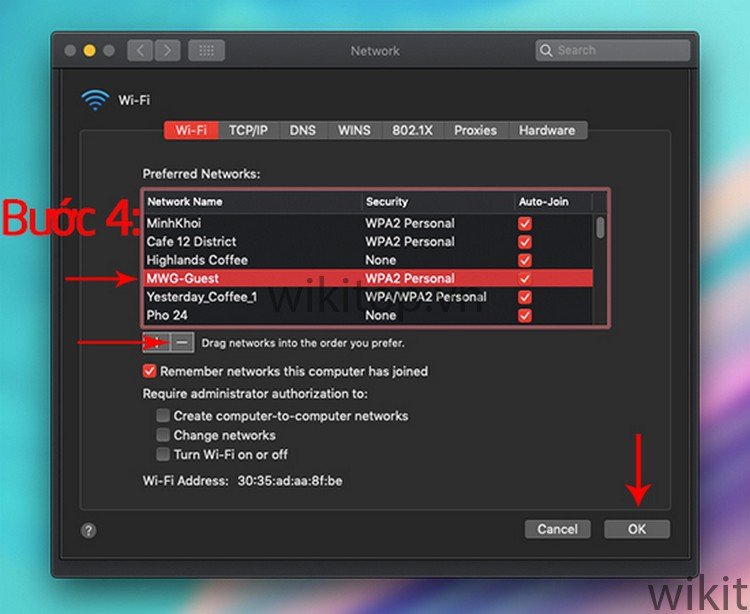Click the forward navigation arrow in toolbar

pyautogui.click(x=167, y=50)
